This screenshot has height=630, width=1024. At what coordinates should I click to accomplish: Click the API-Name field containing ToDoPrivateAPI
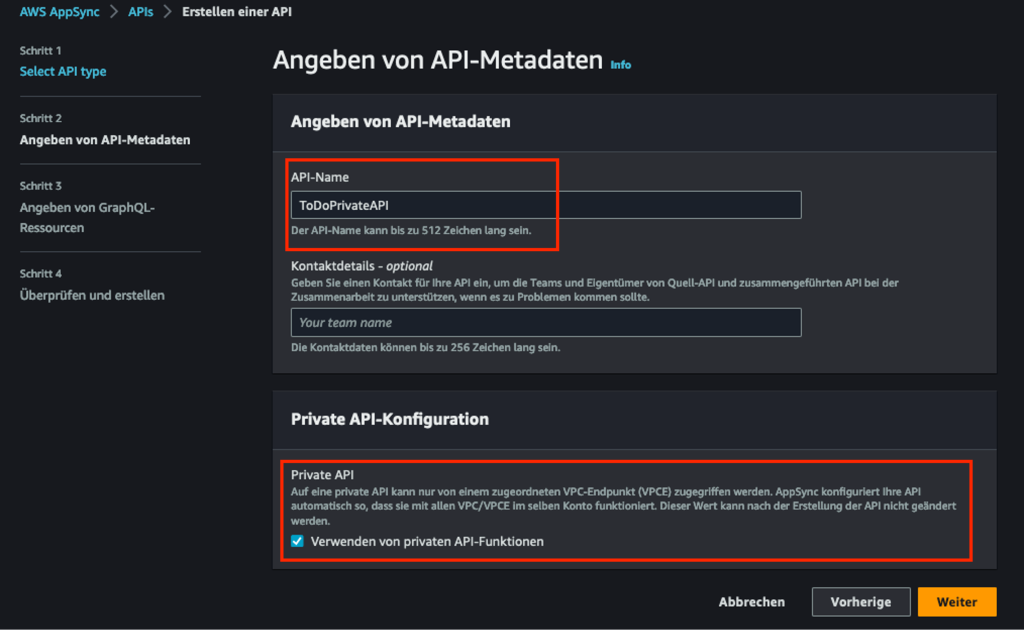coord(545,204)
